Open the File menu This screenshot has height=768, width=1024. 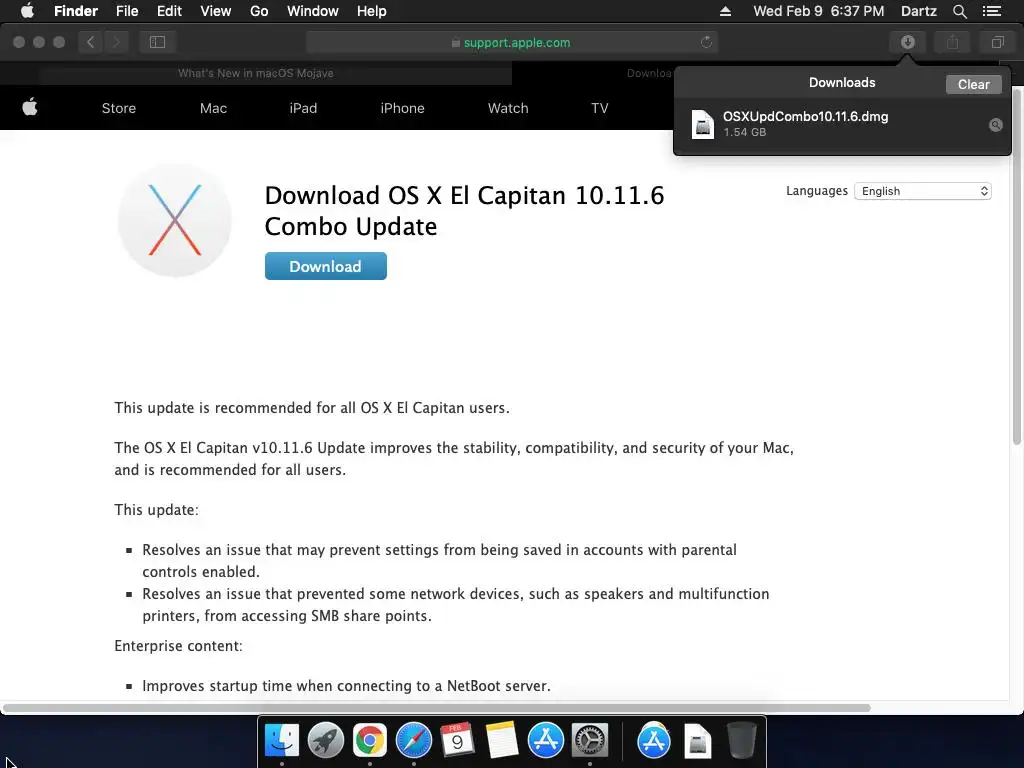[127, 11]
